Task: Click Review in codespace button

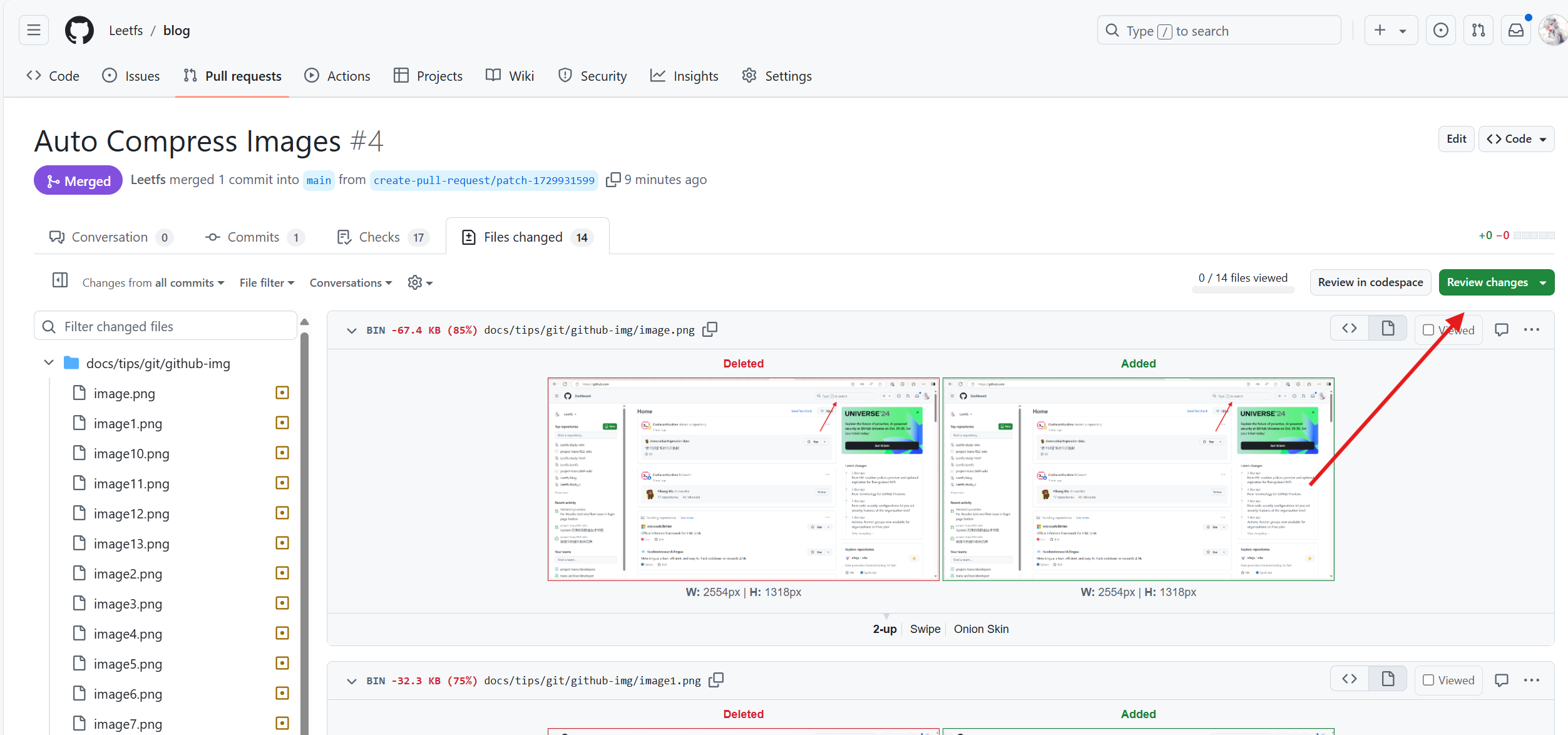Action: [x=1370, y=282]
